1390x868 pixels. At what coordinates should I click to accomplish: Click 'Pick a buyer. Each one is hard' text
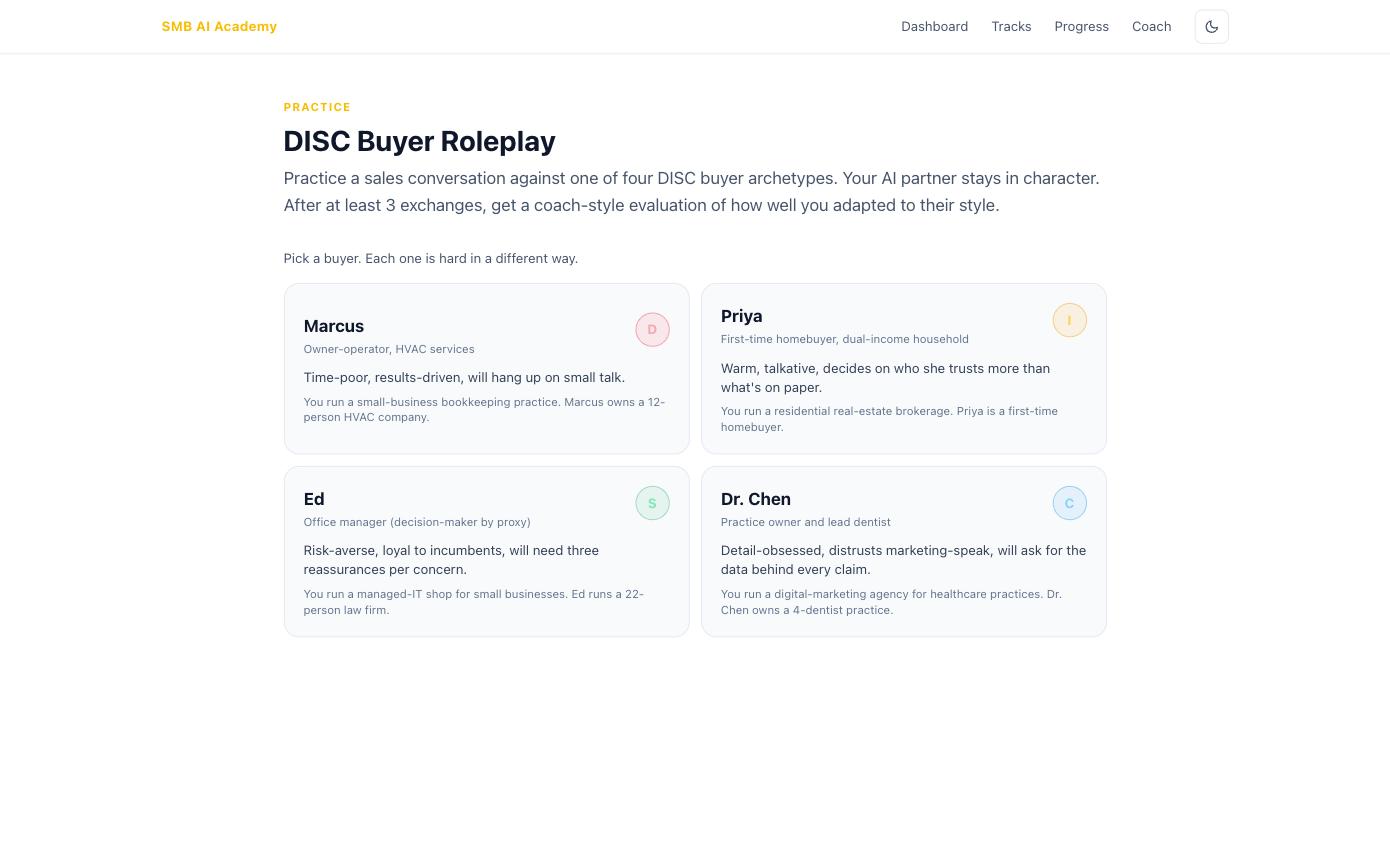point(430,258)
